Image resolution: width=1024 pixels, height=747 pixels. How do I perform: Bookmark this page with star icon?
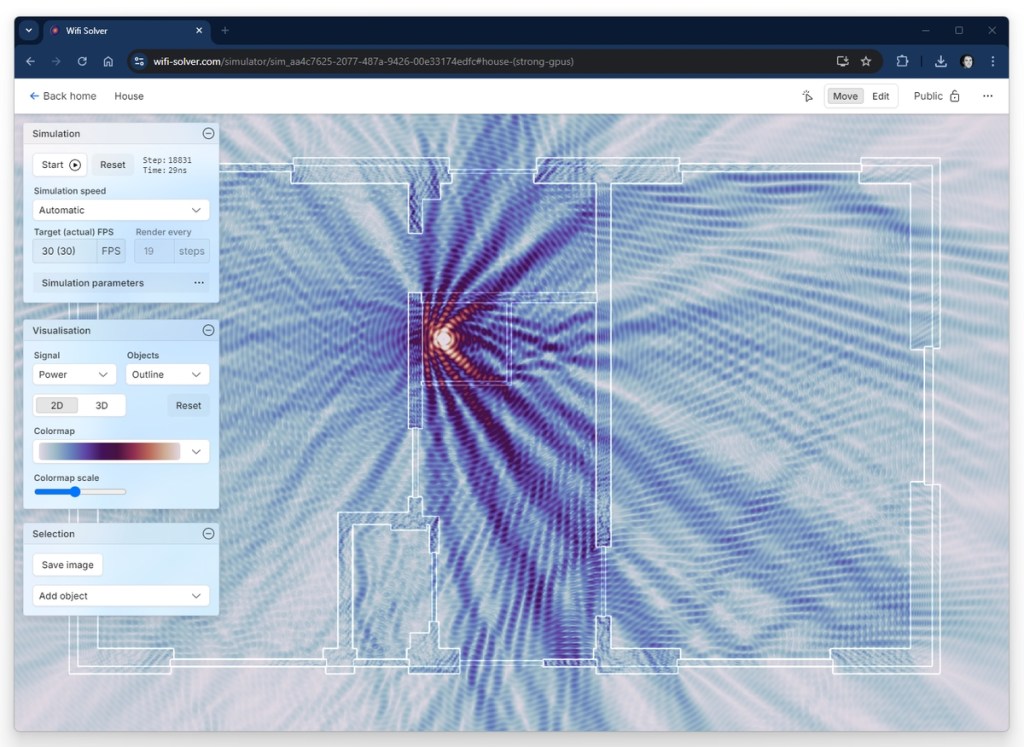[866, 61]
